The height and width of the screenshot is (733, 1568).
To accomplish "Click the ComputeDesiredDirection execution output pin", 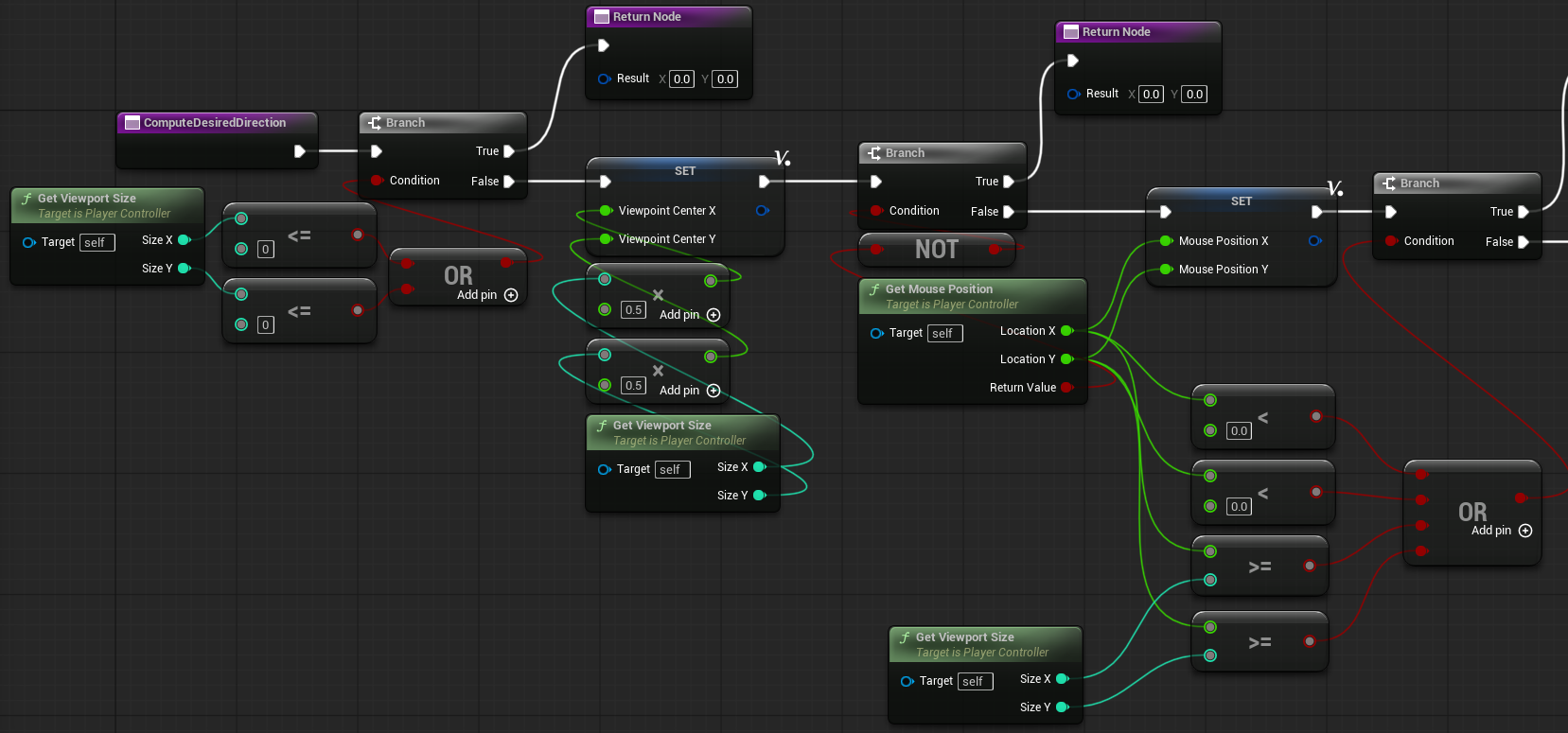I will tap(300, 151).
